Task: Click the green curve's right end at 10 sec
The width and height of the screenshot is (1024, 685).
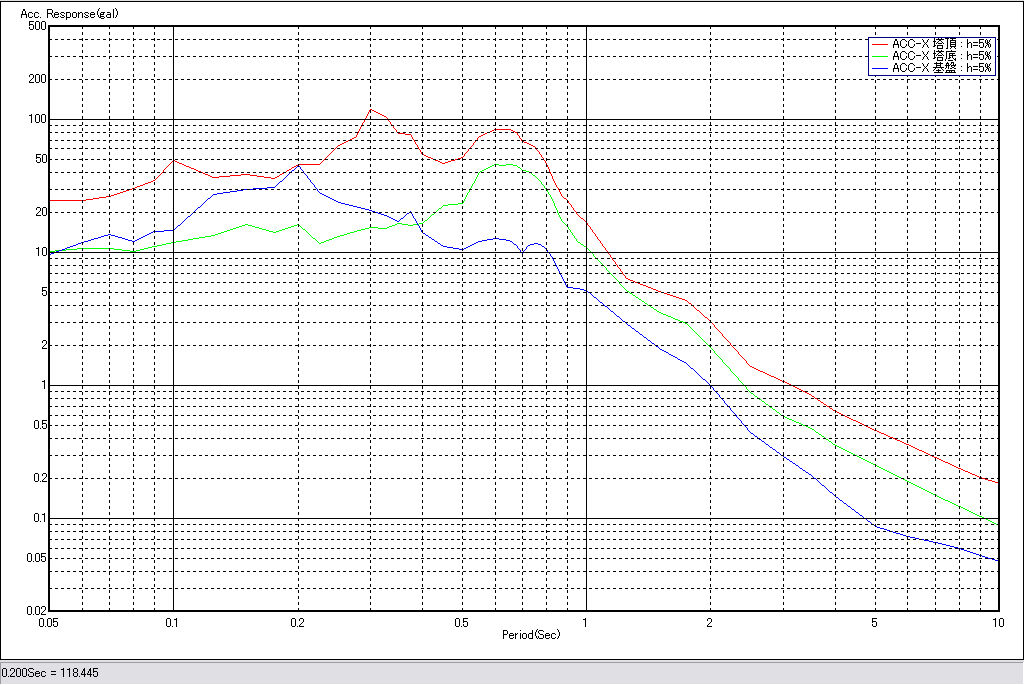Action: [998, 523]
